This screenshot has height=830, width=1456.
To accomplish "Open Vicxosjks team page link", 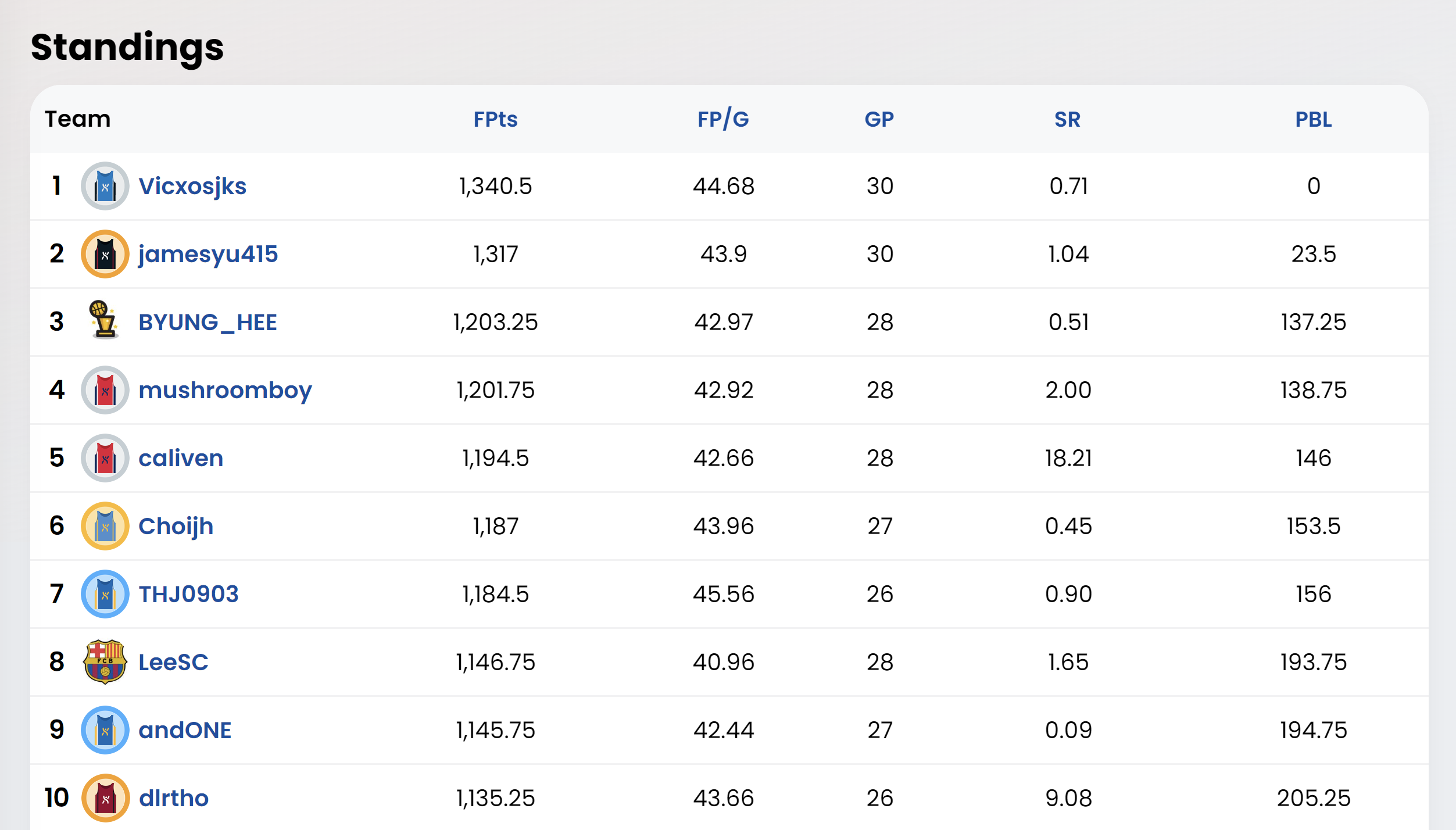I will pyautogui.click(x=192, y=186).
